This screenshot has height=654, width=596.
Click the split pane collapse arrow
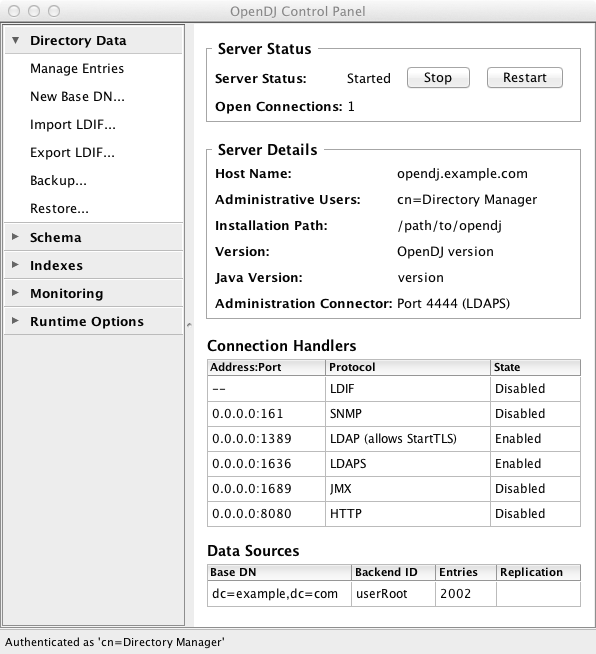pos(189,324)
